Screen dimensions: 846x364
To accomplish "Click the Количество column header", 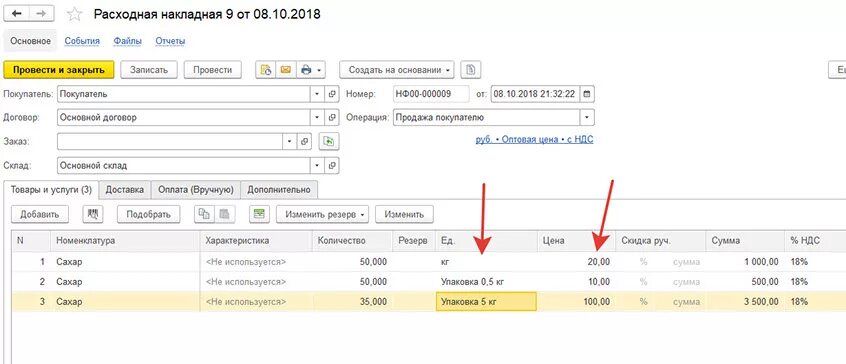I will pos(352,241).
